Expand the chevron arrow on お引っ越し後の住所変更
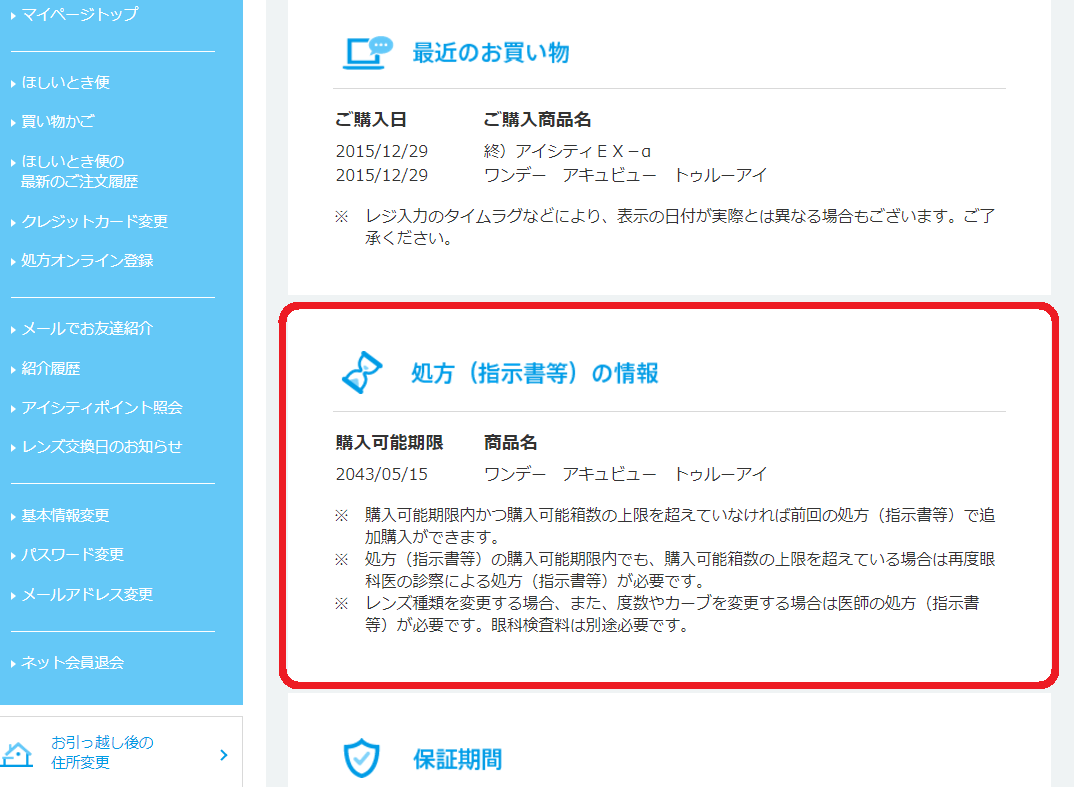 click(x=223, y=754)
